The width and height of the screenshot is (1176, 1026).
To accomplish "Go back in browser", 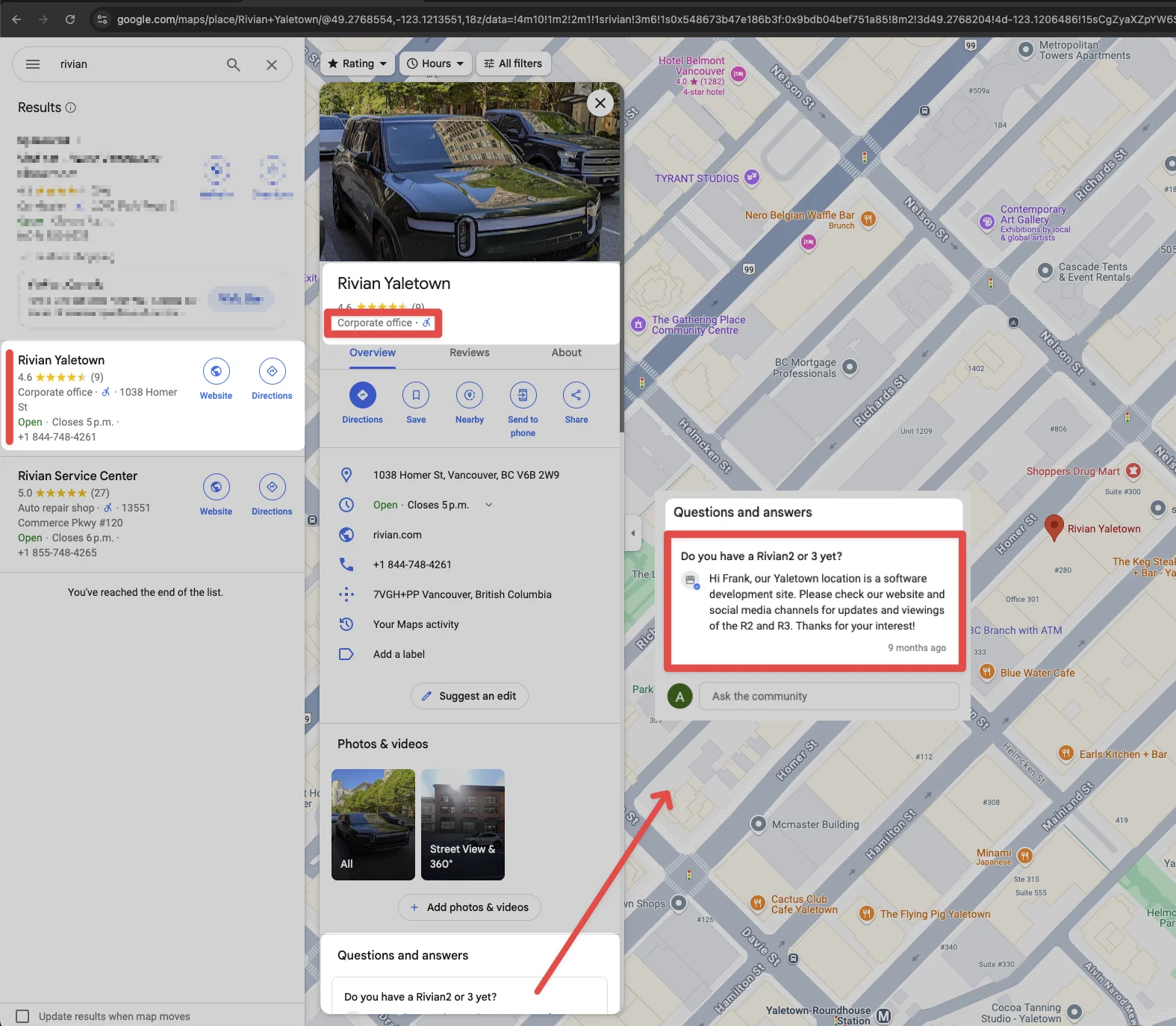I will [x=16, y=19].
